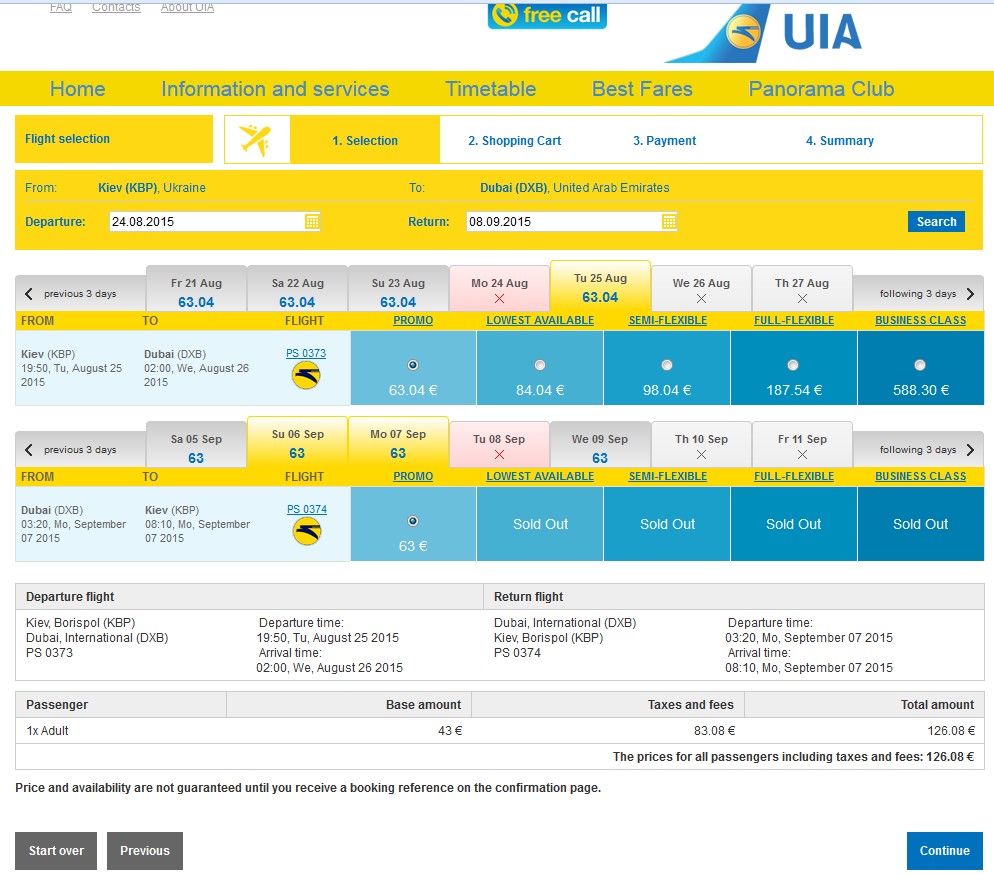Choose the 588.30 € Business Class fare

click(920, 365)
